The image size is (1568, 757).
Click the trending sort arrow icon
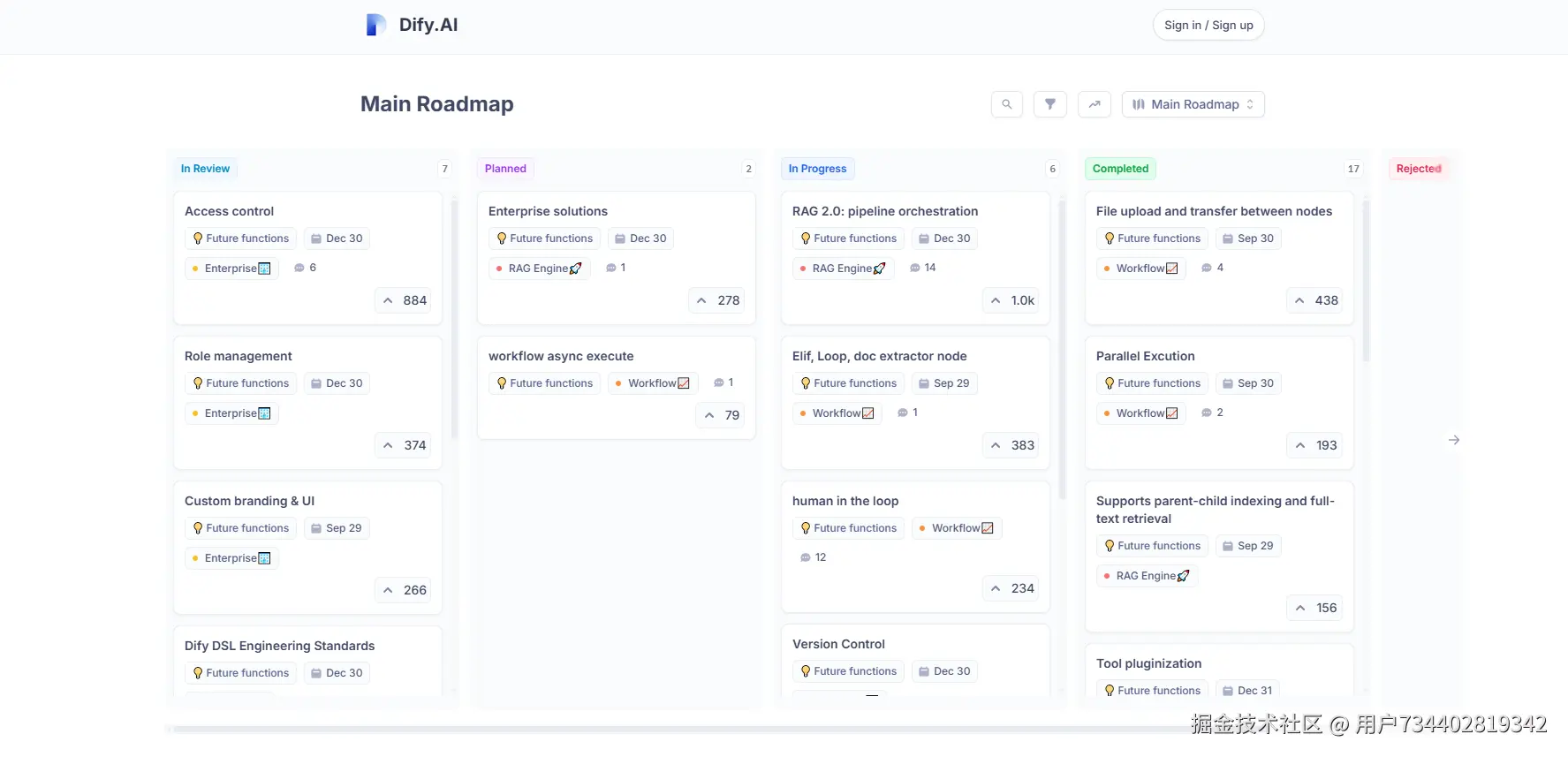click(1095, 104)
